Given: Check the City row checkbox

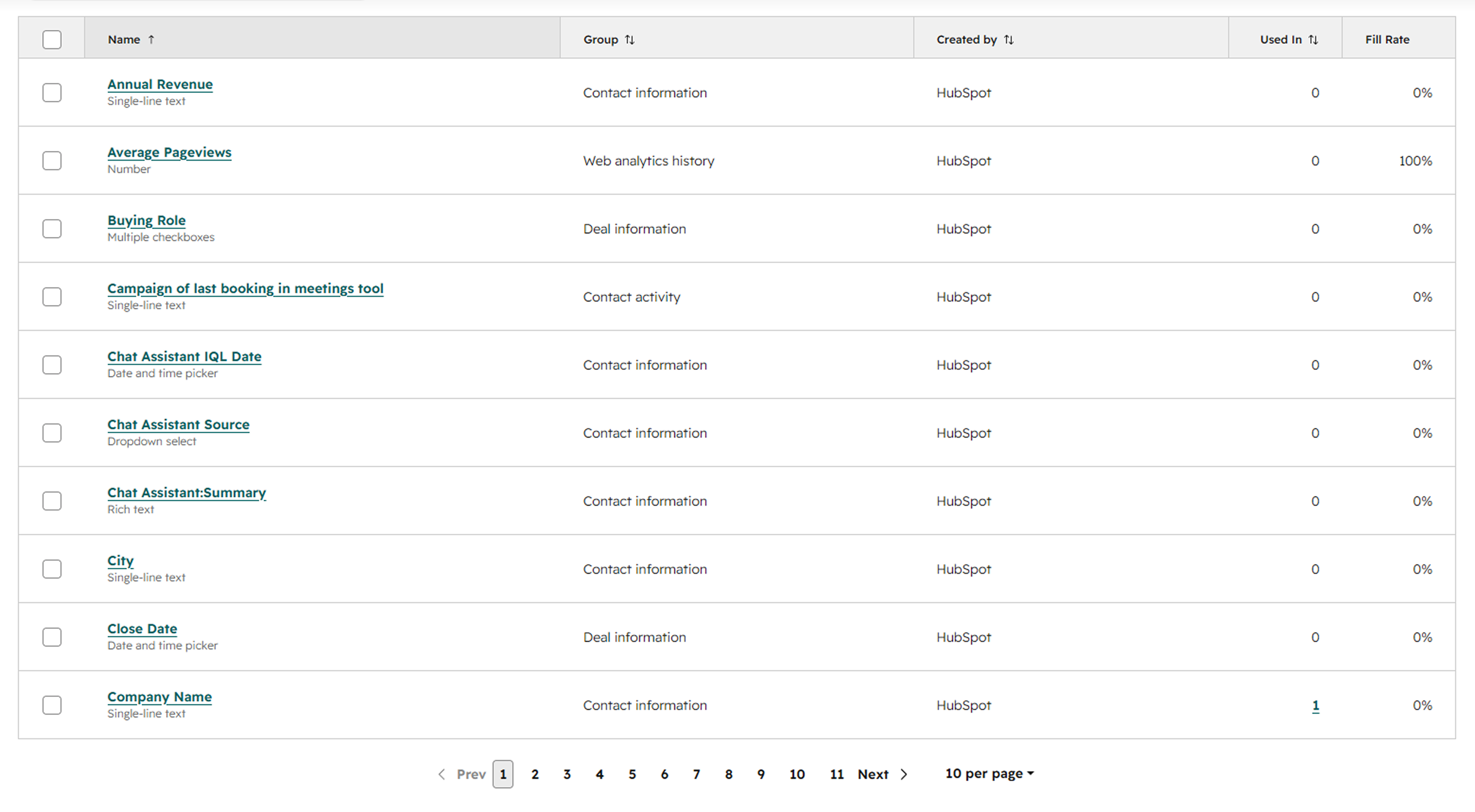Looking at the screenshot, I should tap(52, 569).
